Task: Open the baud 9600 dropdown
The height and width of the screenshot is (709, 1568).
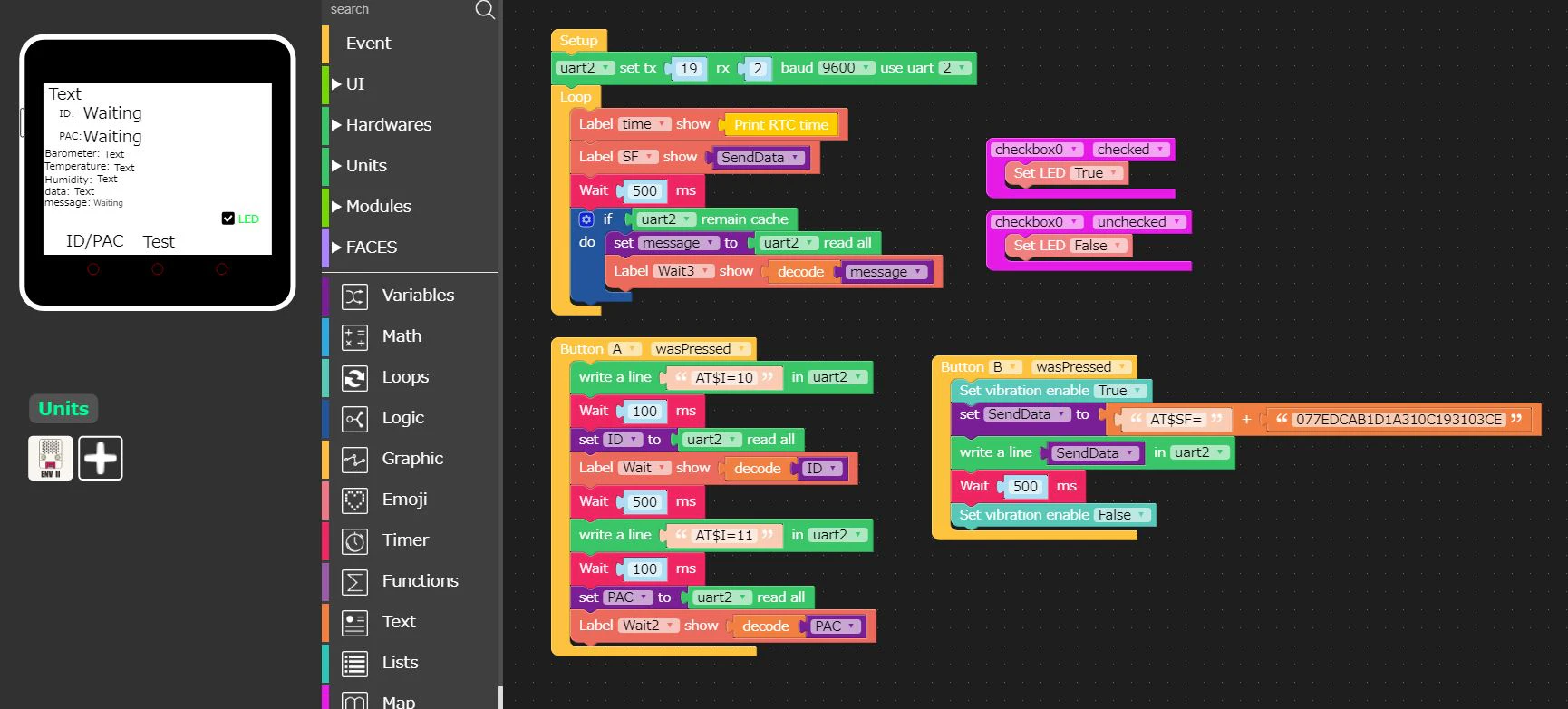Action: pyautogui.click(x=847, y=68)
